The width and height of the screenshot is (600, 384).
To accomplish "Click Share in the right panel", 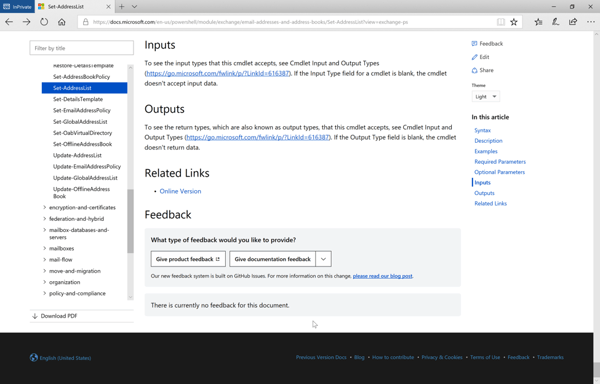I will (x=483, y=70).
